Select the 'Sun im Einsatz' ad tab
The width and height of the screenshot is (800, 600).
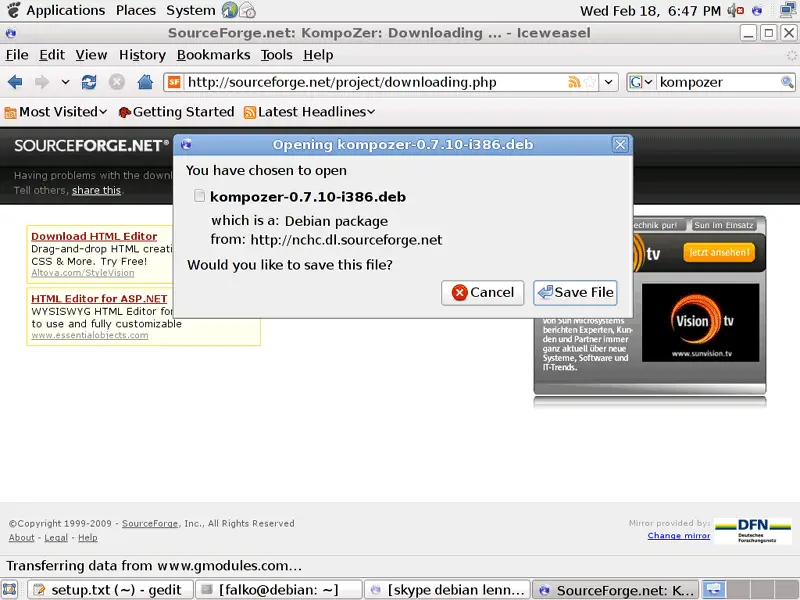(x=723, y=225)
